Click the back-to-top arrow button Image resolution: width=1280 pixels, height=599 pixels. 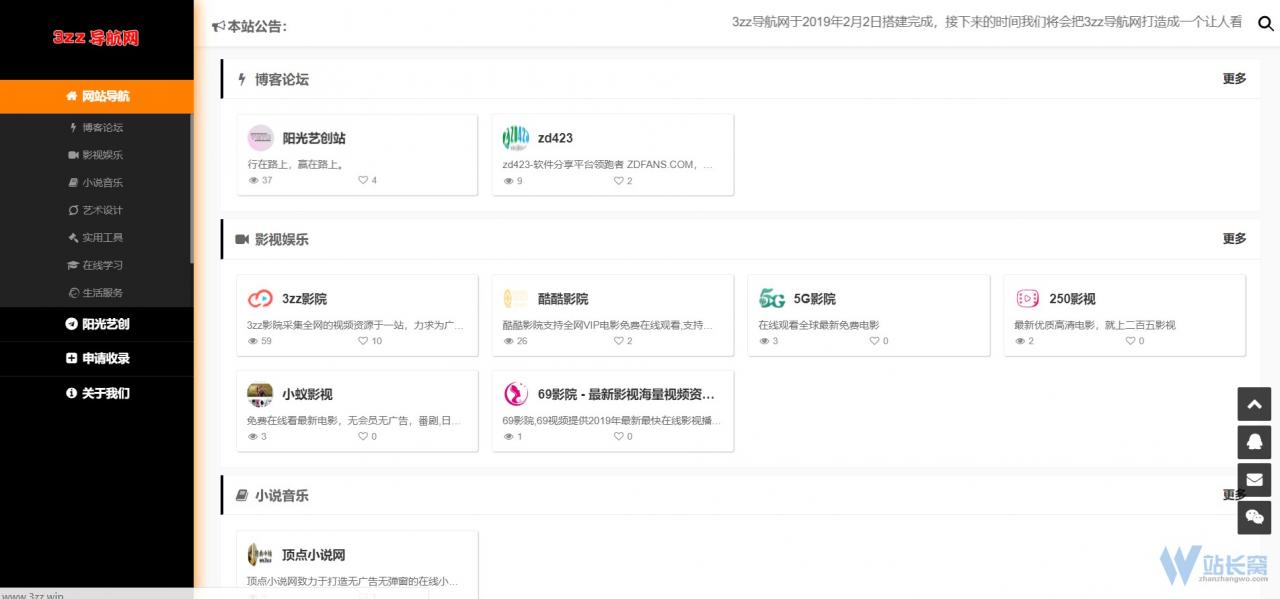(1254, 404)
